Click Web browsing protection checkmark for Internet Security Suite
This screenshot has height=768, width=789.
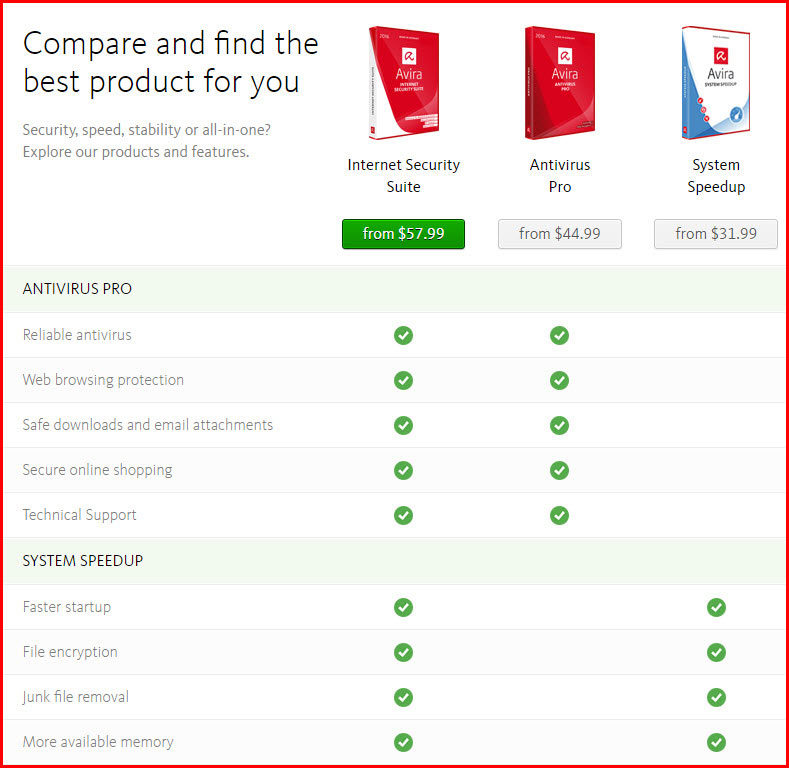(404, 380)
